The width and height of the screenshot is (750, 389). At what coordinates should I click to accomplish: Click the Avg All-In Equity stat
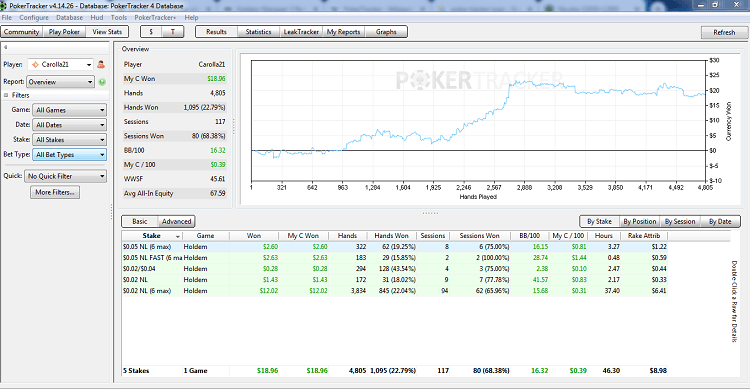click(x=174, y=193)
